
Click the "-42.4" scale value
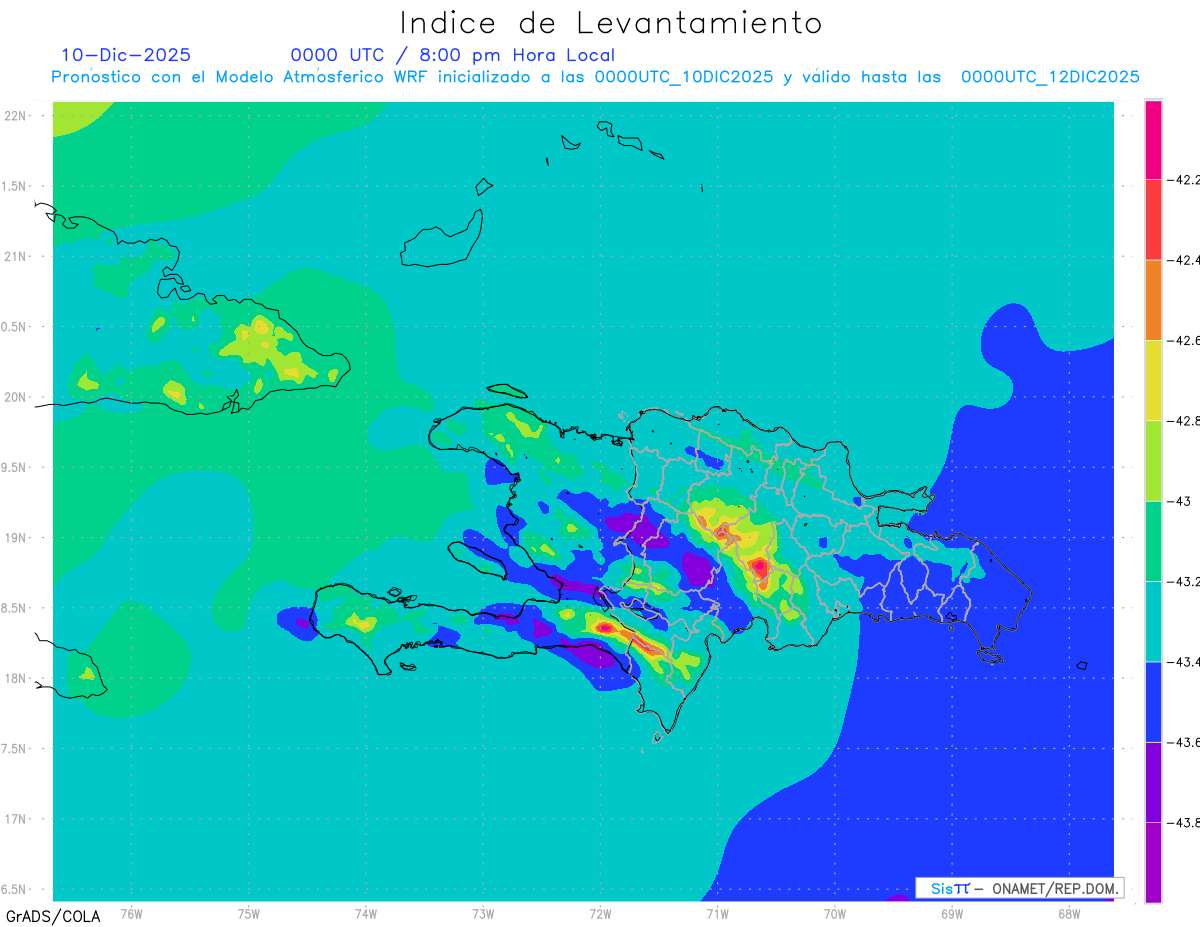(x=1183, y=260)
